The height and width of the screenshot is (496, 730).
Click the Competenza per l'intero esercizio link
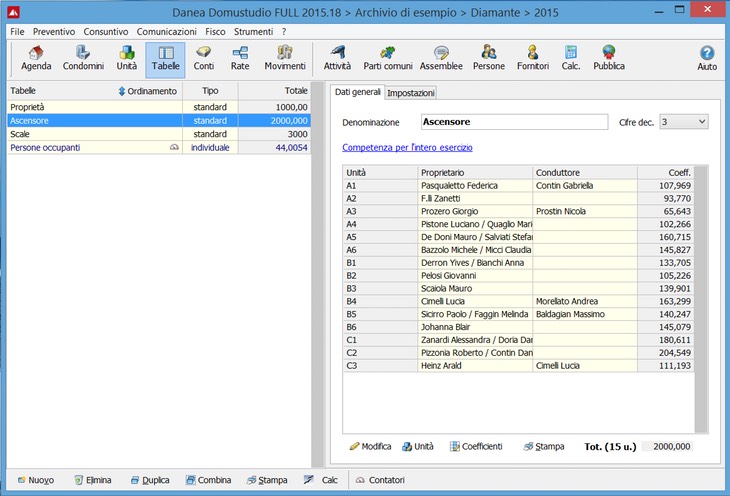[x=407, y=147]
